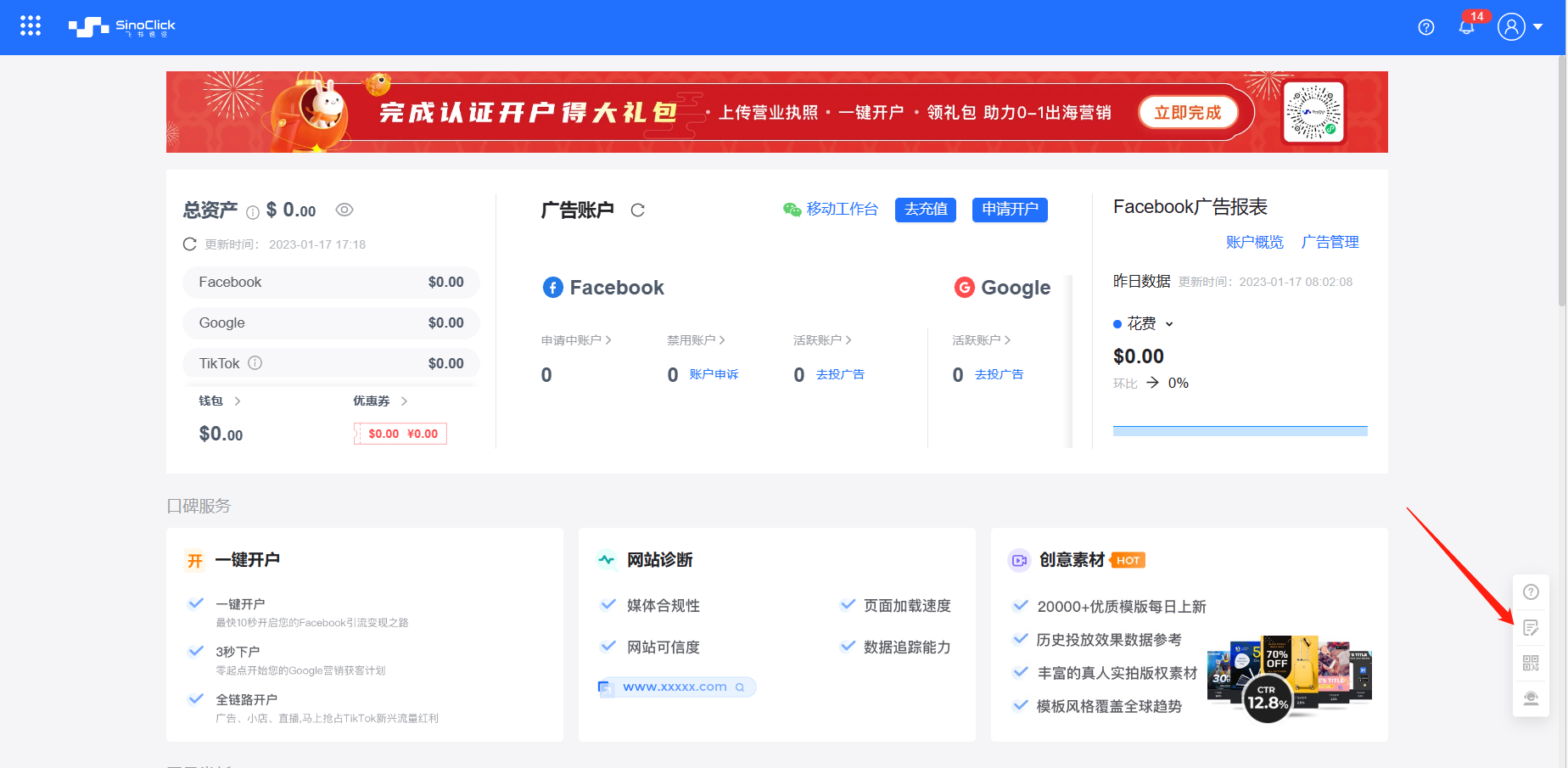Screen dimensions: 1568x768
Task: Click info icon next to 总资产
Action: pyautogui.click(x=253, y=212)
